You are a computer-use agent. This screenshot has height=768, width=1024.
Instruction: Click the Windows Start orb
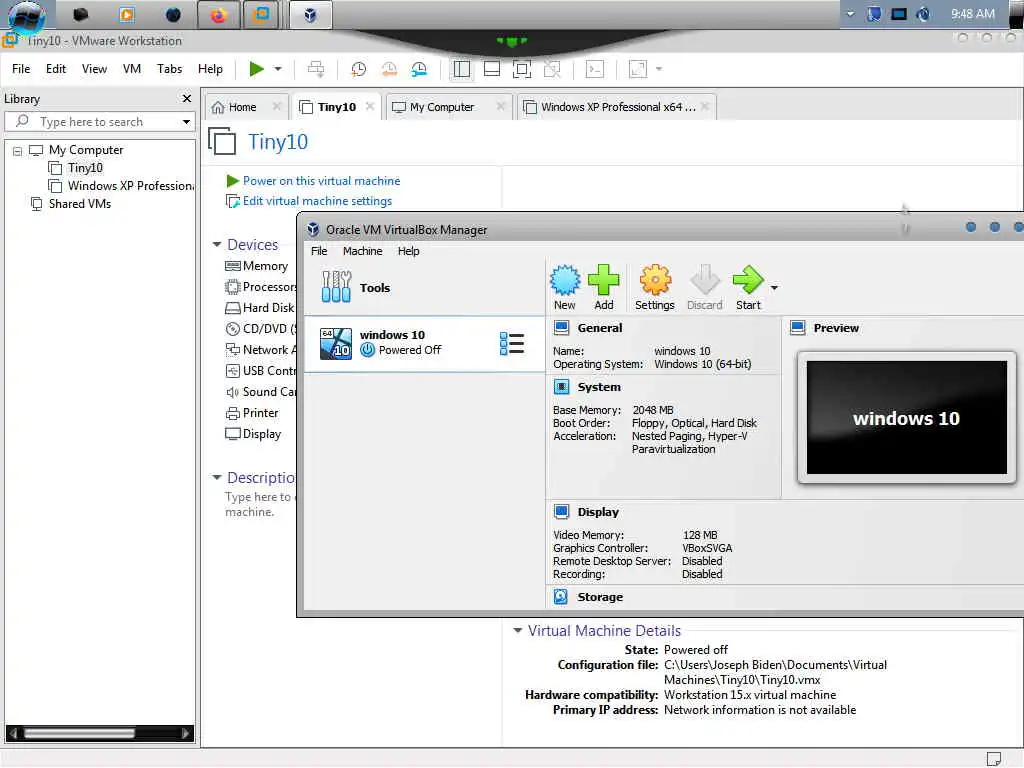pos(26,16)
